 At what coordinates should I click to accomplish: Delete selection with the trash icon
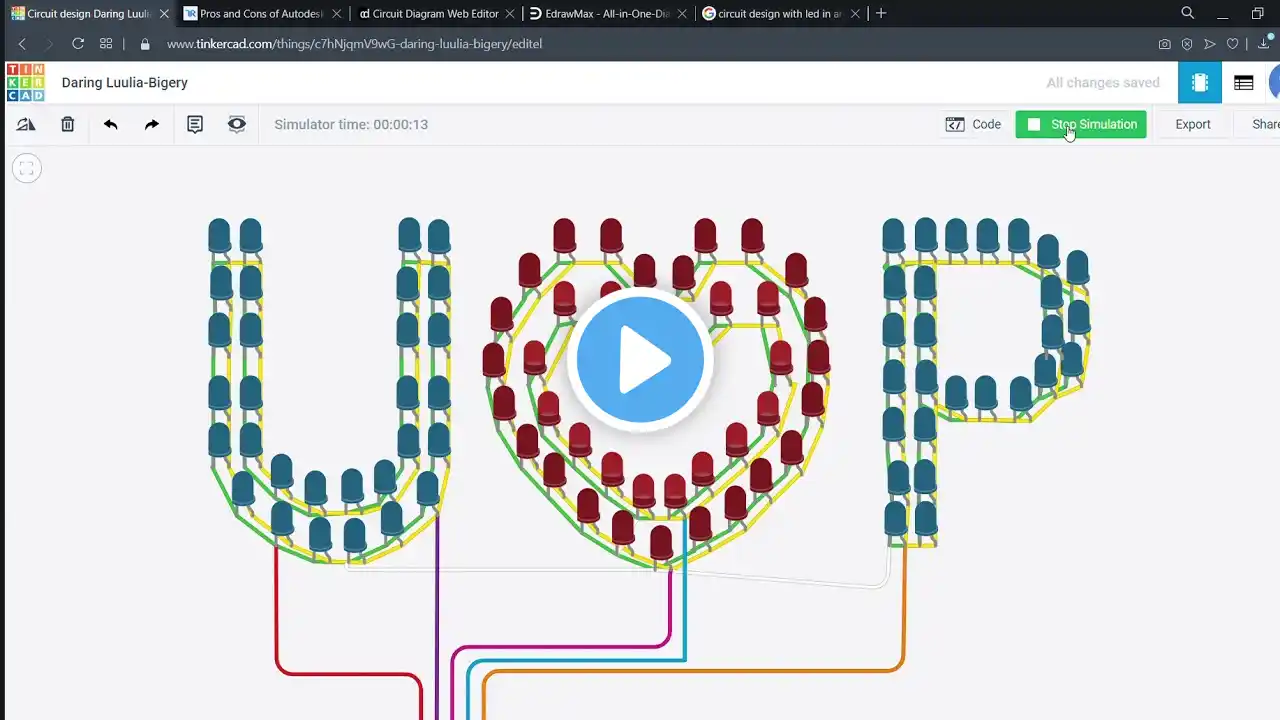pos(68,124)
